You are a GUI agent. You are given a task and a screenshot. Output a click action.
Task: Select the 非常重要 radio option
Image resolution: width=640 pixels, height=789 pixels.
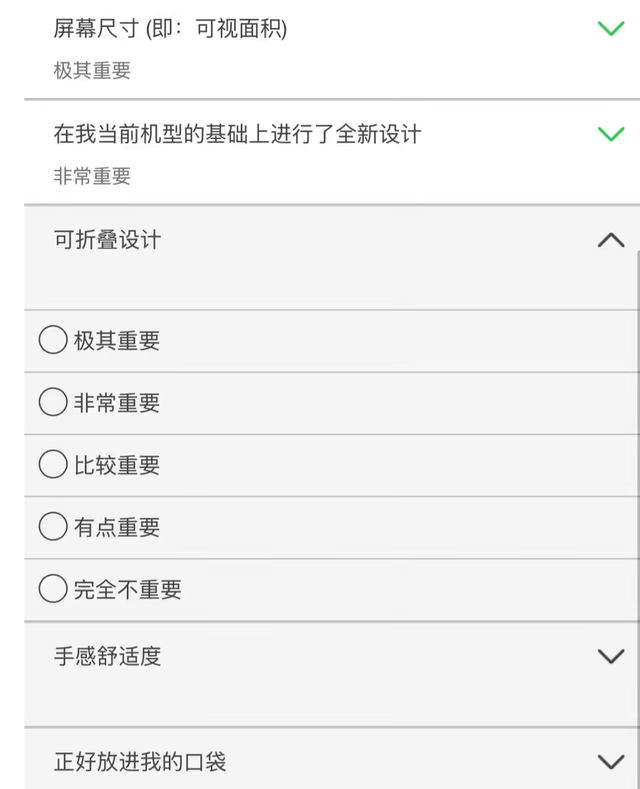coord(53,403)
